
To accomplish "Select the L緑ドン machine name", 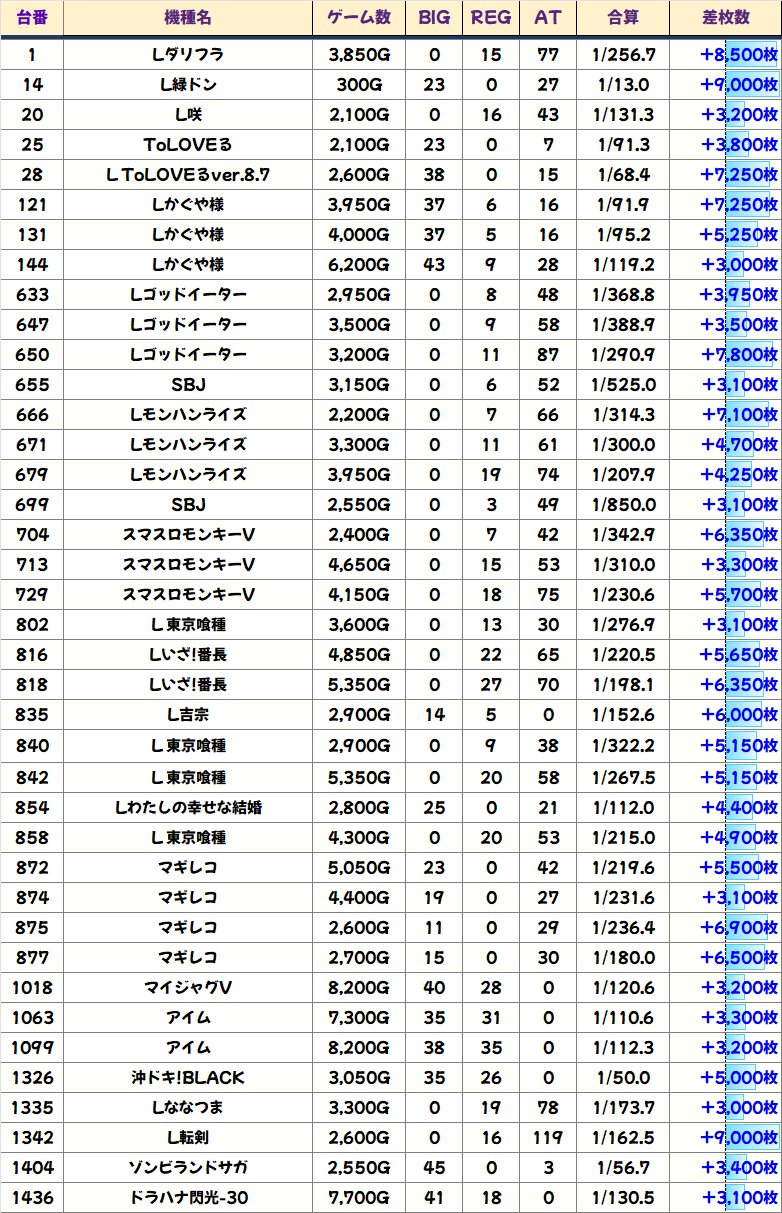I will pos(188,85).
